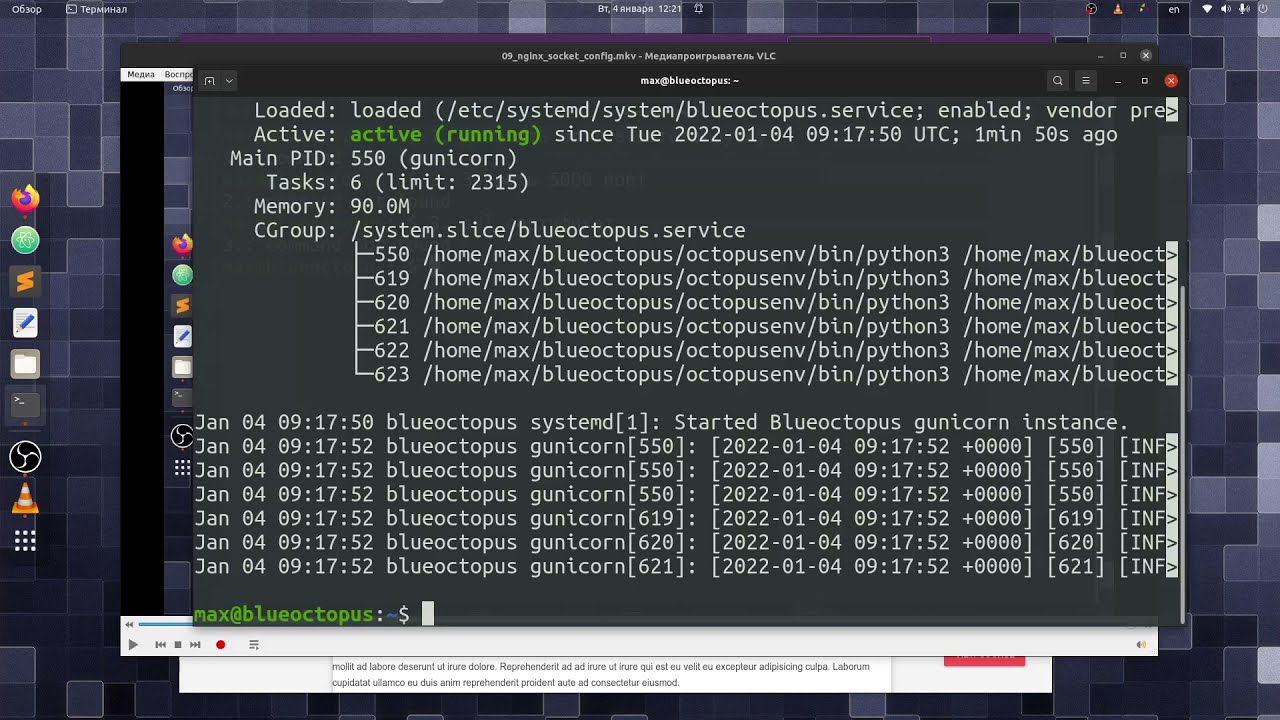Stop VLC playback
1280x720 pixels.
178,645
